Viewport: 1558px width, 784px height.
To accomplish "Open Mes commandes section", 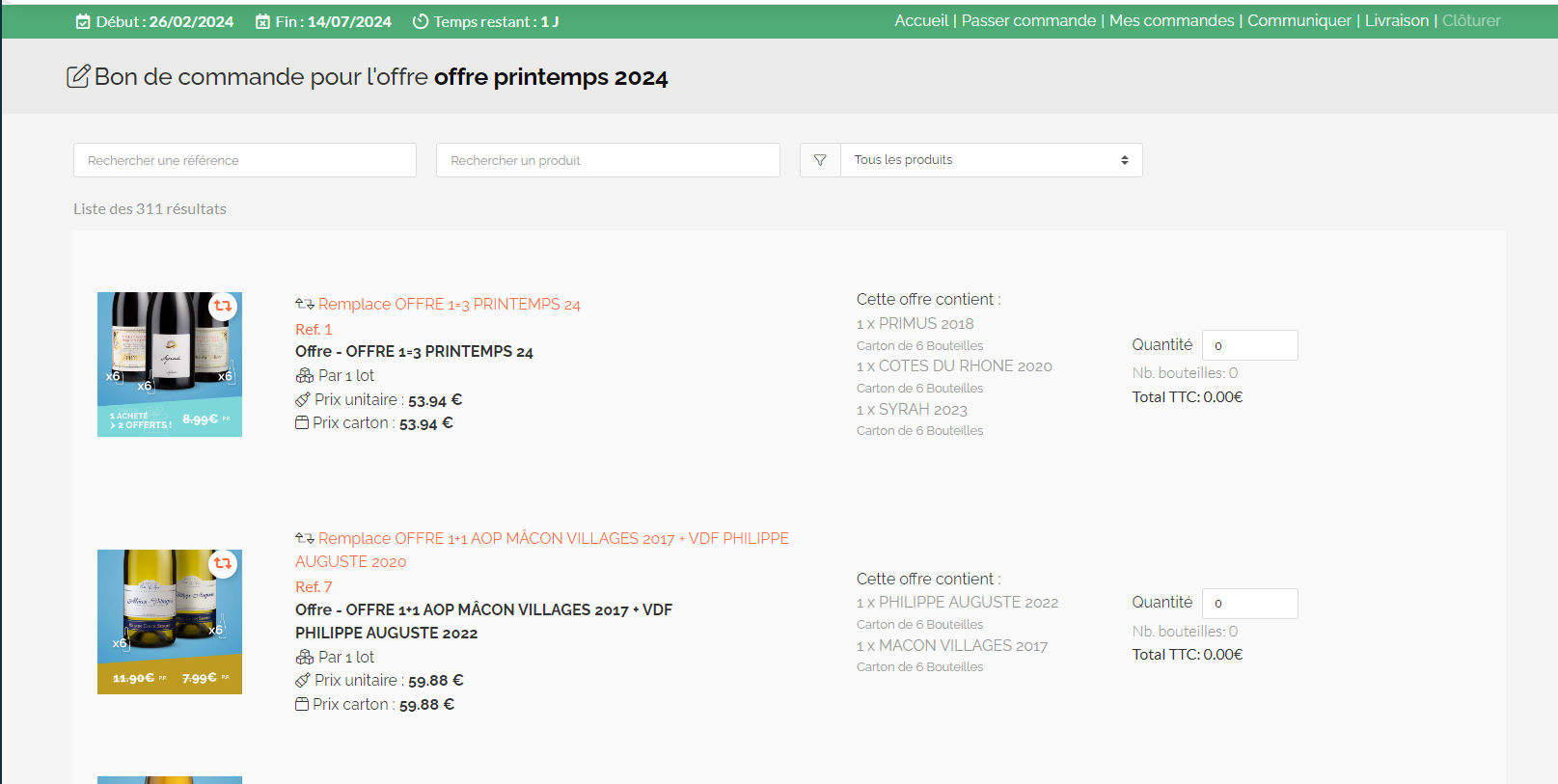I will 1171,21.
